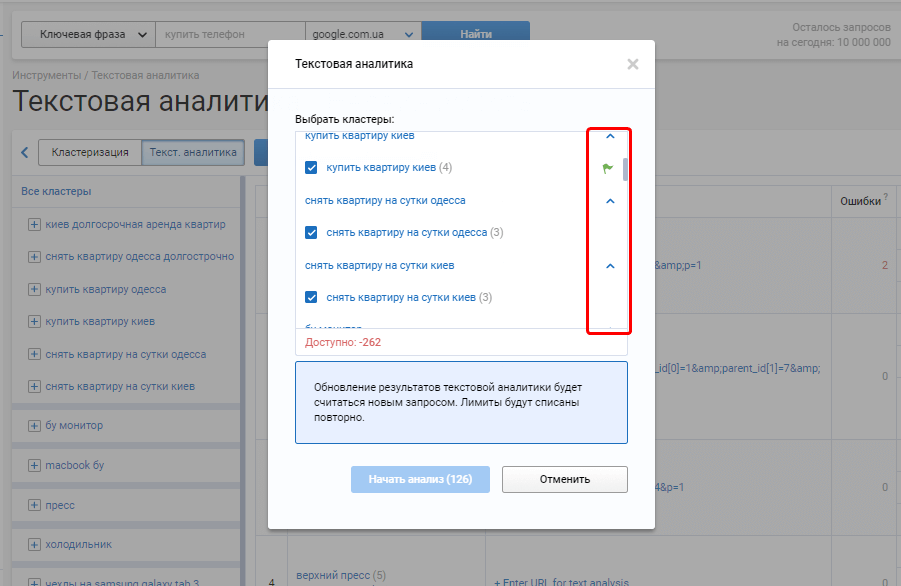This screenshot has height=586, width=901.
Task: Click снять квартиру на сутки киев heading
Action: [x=379, y=265]
